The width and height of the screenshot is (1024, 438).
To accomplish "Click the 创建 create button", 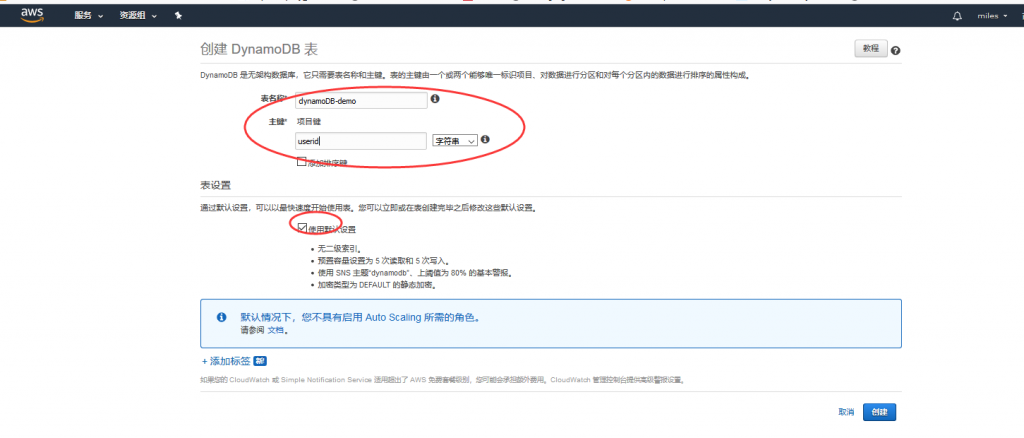I will tap(879, 412).
